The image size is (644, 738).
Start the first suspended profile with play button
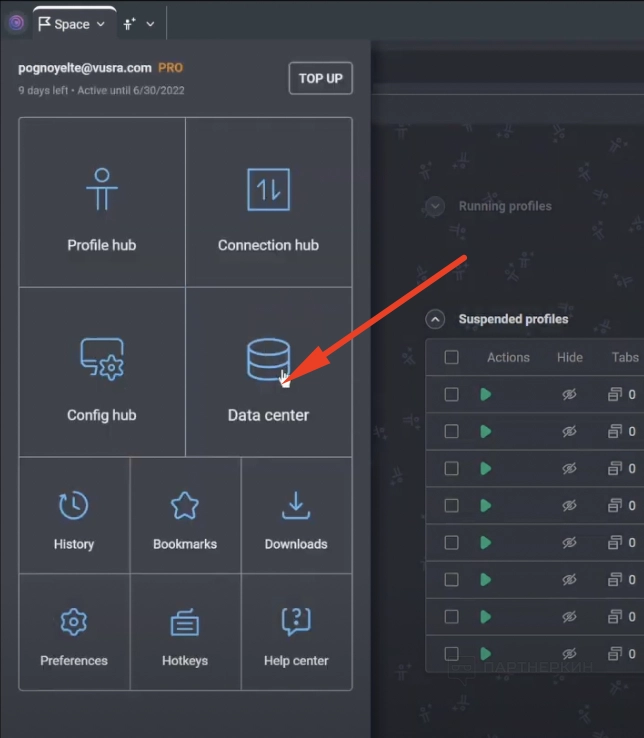click(x=485, y=395)
